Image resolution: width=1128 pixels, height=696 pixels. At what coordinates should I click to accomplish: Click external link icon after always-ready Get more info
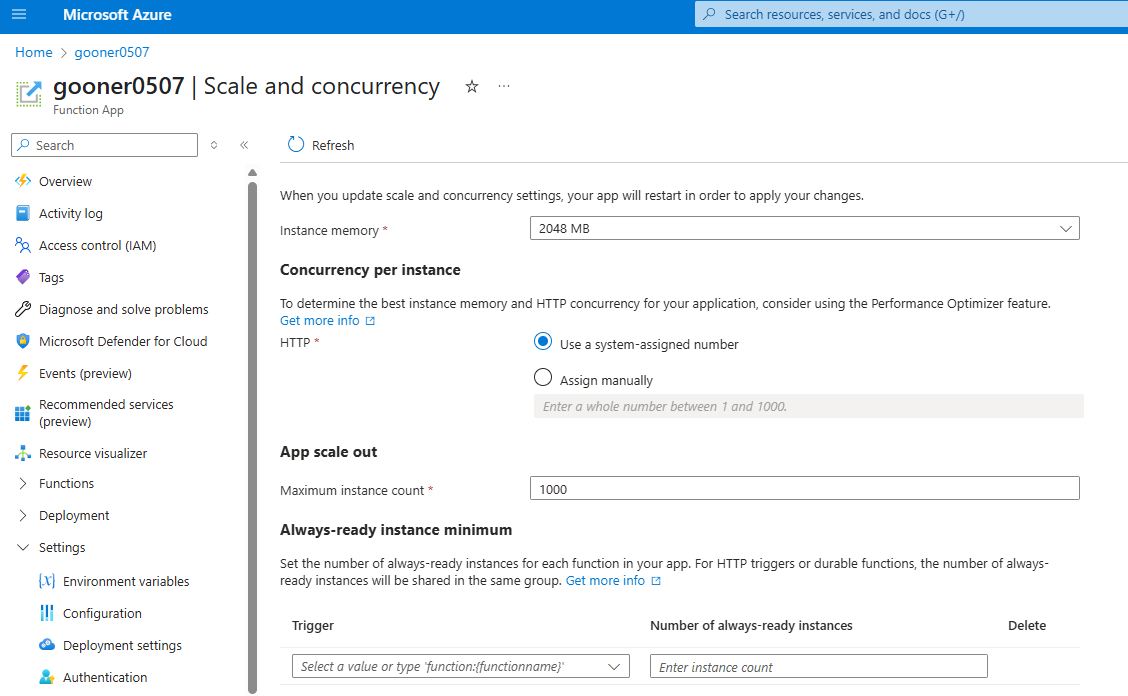656,581
